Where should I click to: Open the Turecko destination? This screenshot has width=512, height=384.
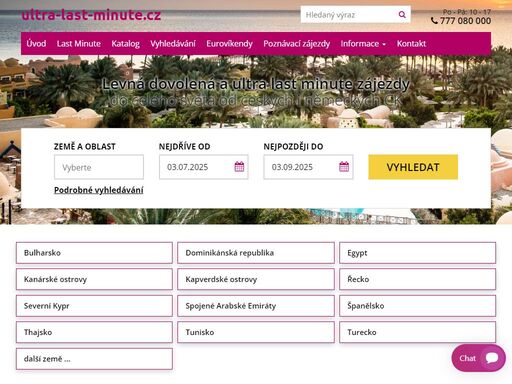[418, 332]
